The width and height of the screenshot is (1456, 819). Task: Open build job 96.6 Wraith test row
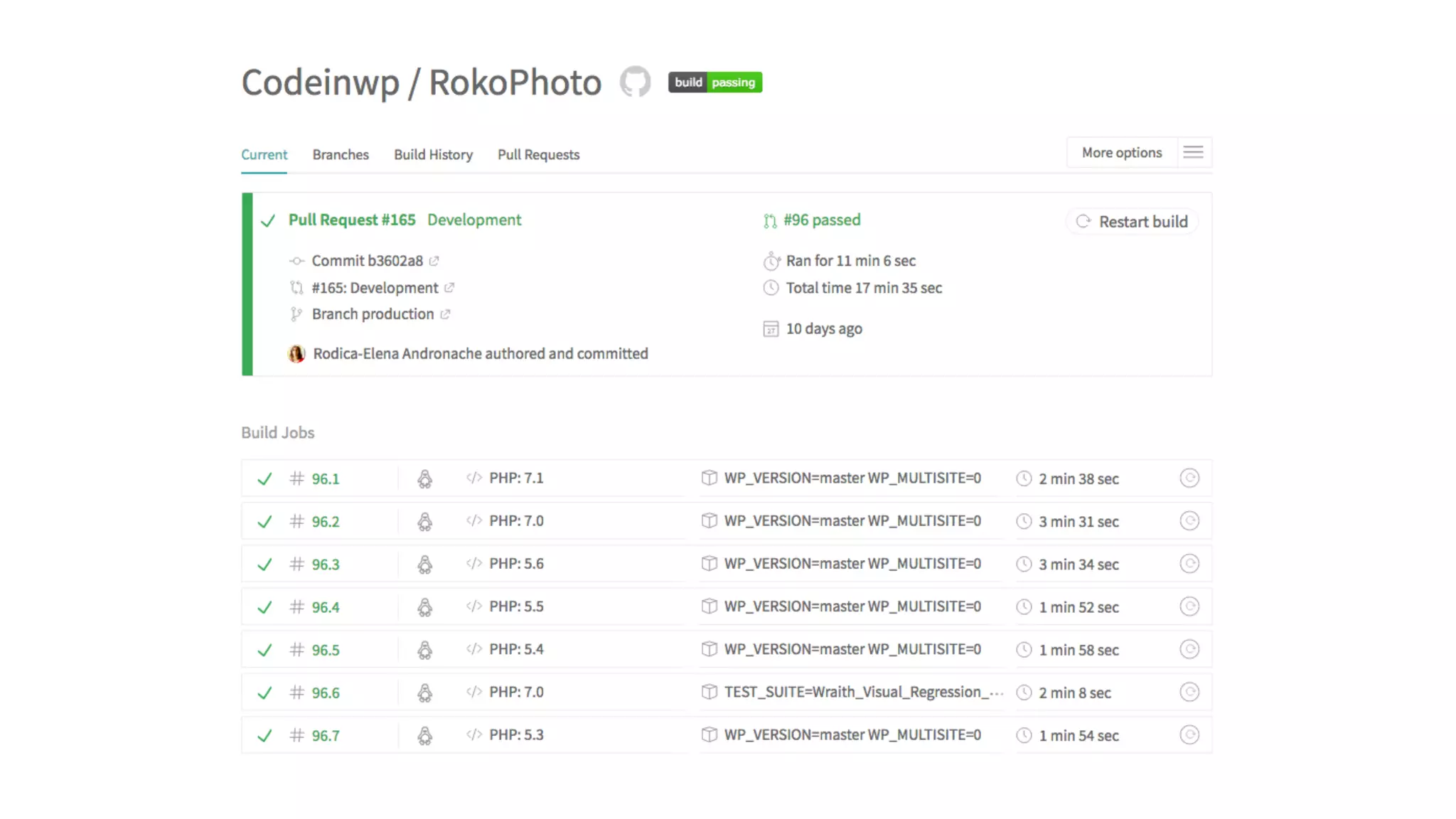[x=863, y=692]
